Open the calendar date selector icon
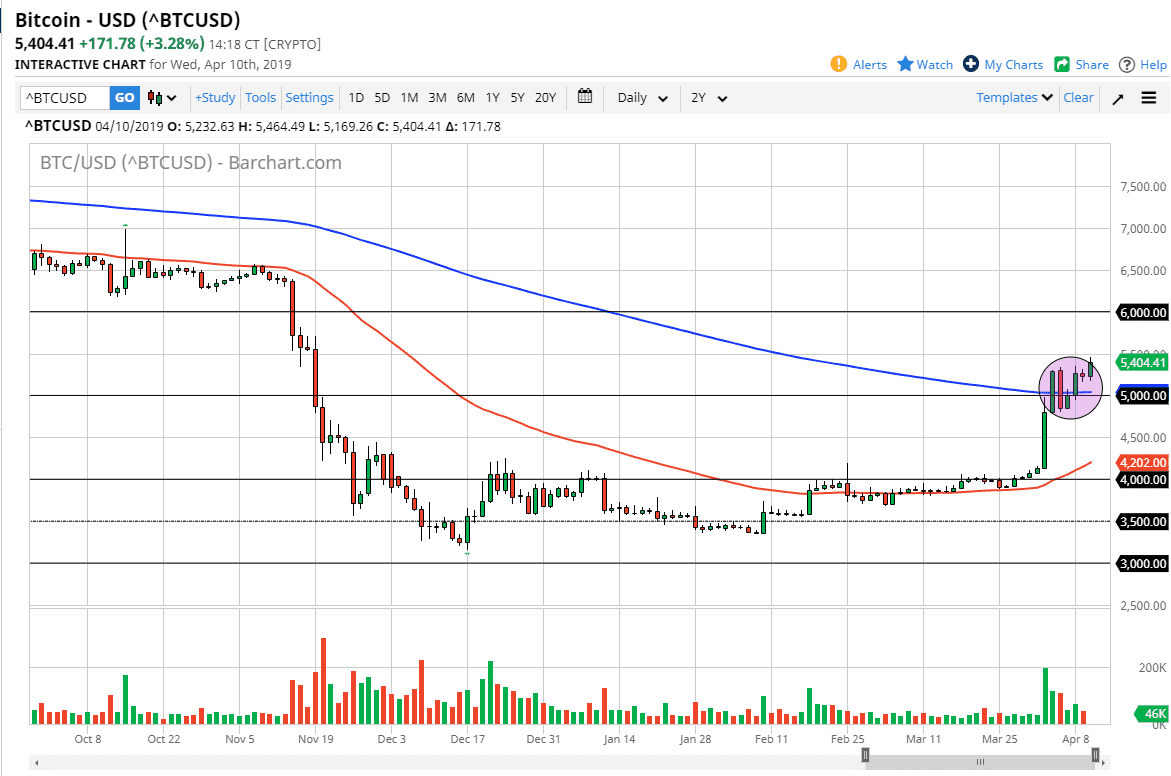Viewport: 1171px width, 776px height. click(x=585, y=97)
